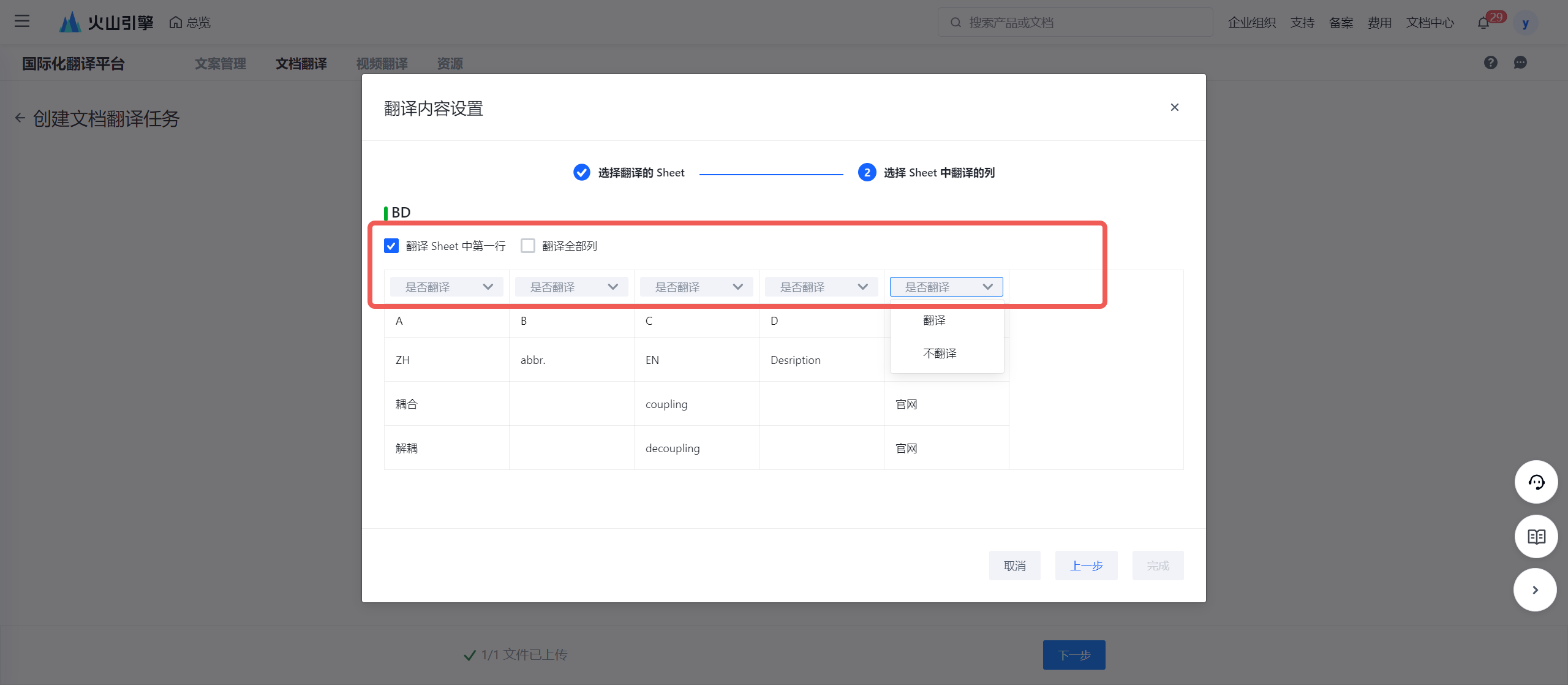Choose 不翻译 option in dropdown list
1568x685 pixels.
pos(939,354)
